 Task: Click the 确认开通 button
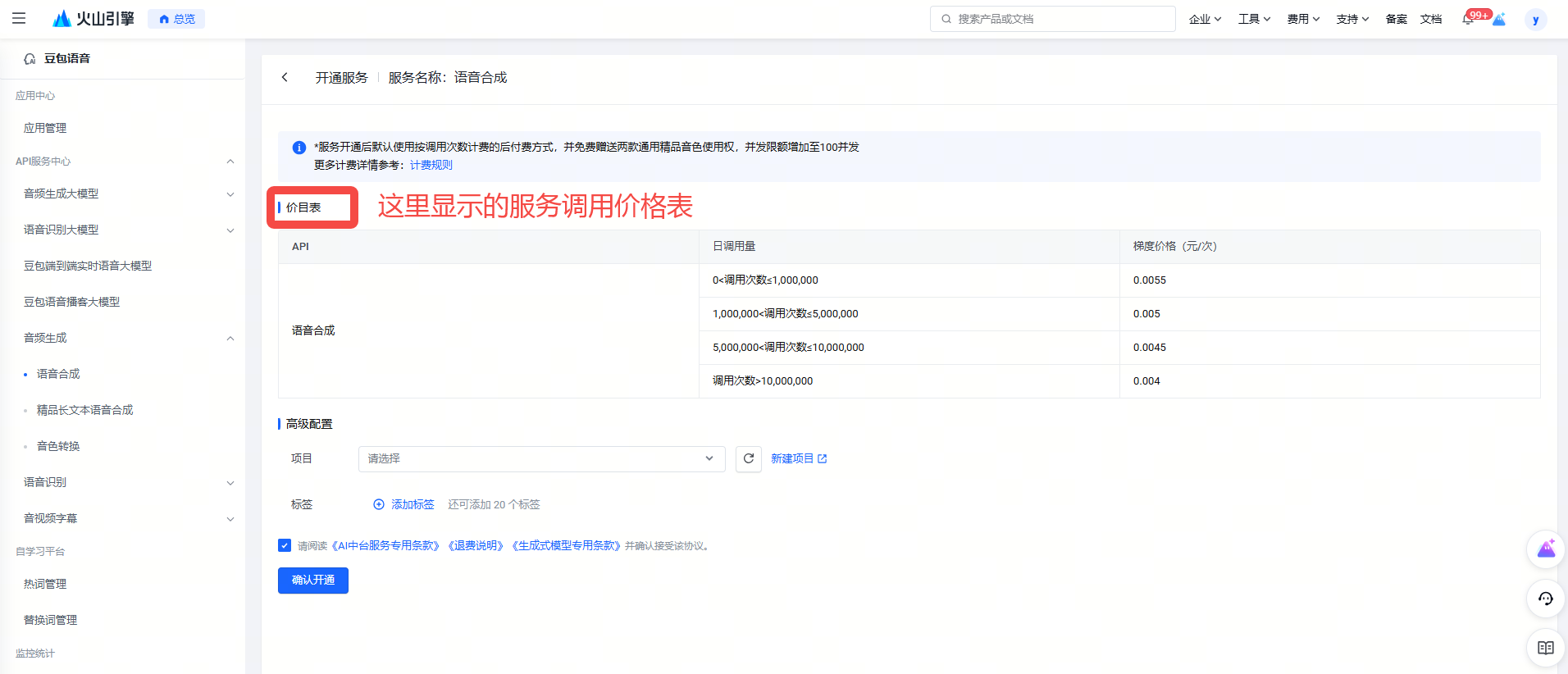click(312, 581)
